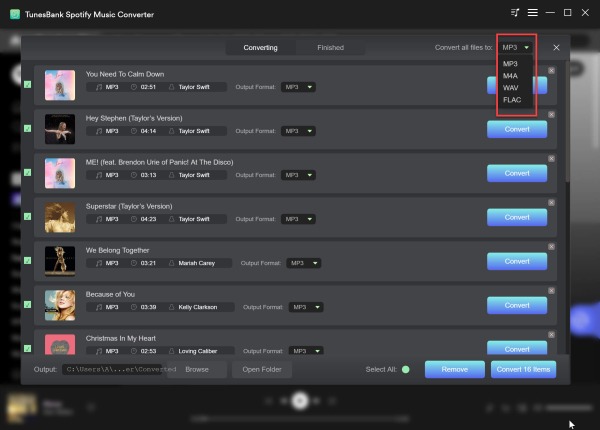This screenshot has width=600, height=430.
Task: Click play button in blurred player bar
Action: click(300, 401)
